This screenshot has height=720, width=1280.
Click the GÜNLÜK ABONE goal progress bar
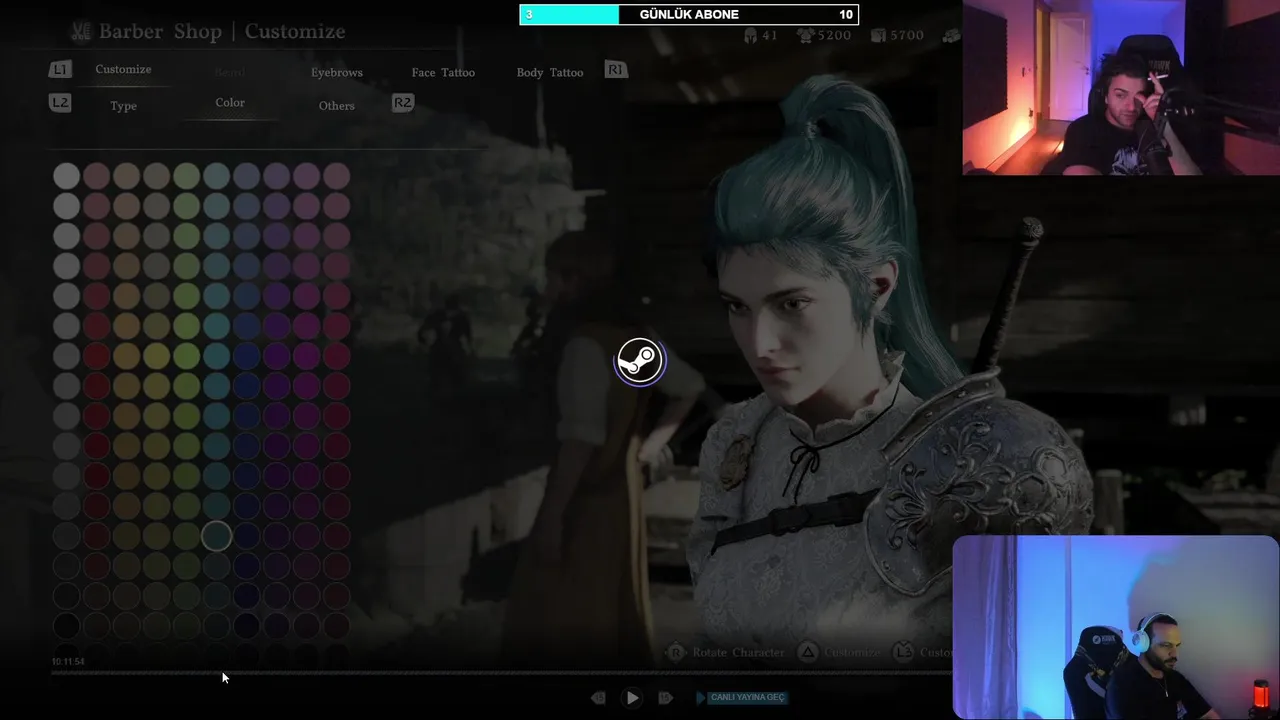click(x=689, y=14)
